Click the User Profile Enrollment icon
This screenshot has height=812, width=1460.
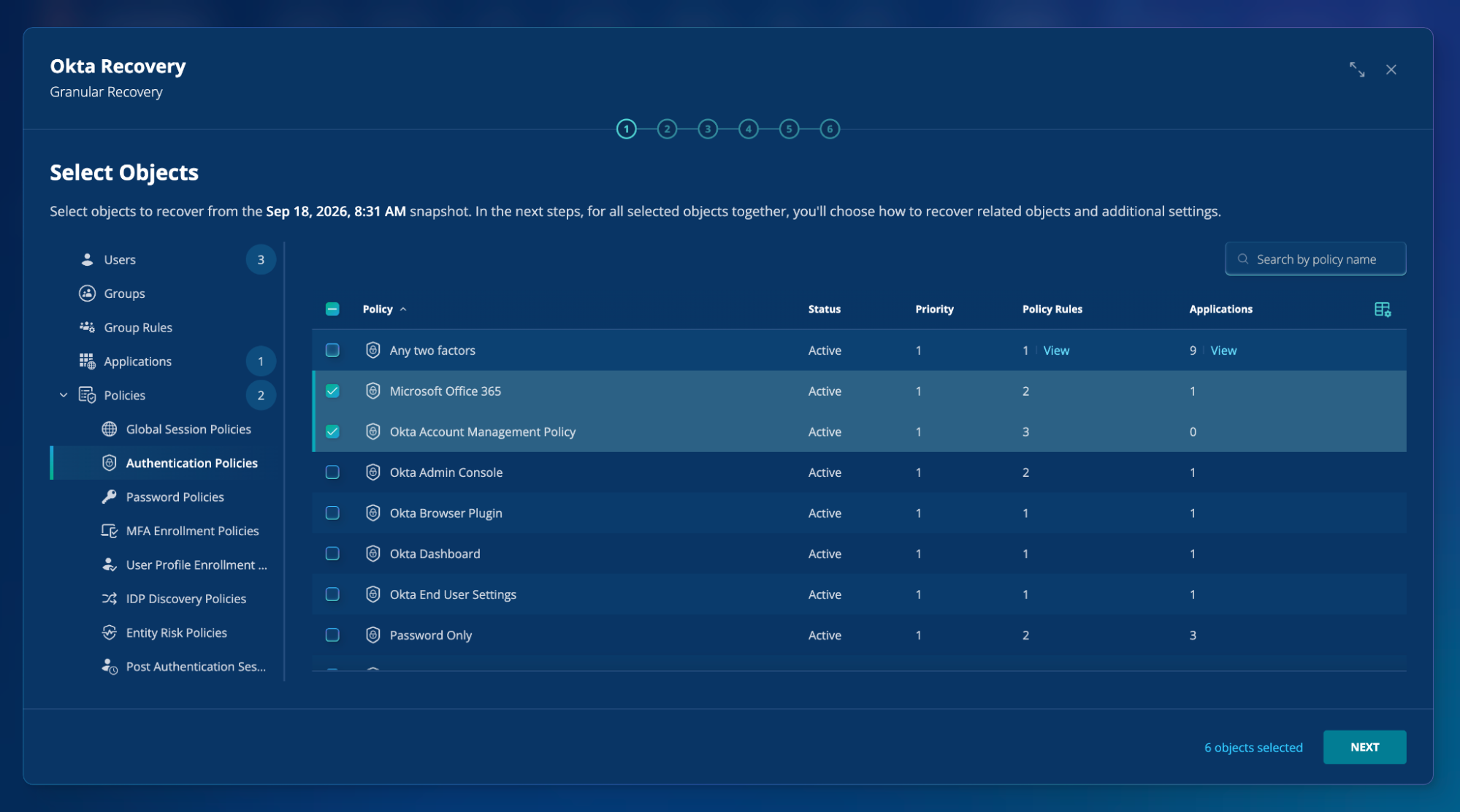[x=110, y=564]
